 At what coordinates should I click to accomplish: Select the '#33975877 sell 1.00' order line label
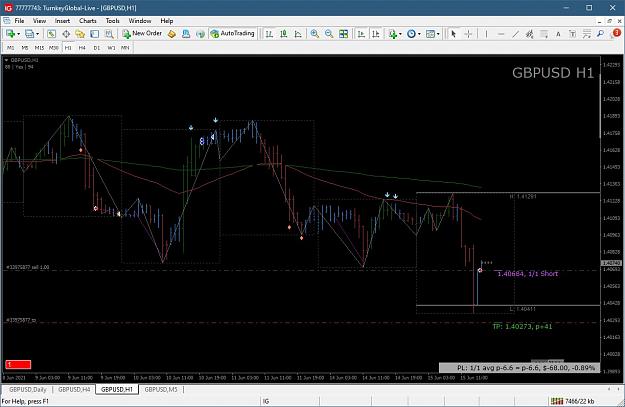[28, 267]
